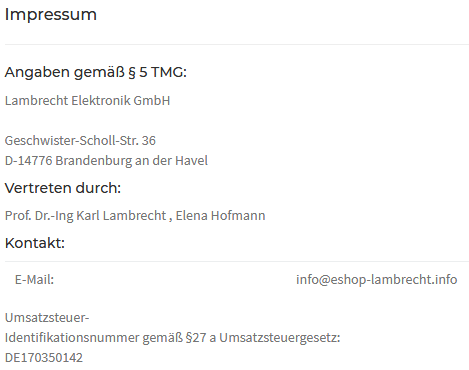The width and height of the screenshot is (469, 370).
Task: Click the 'Vertreten durch:' heading
Action: tap(63, 188)
